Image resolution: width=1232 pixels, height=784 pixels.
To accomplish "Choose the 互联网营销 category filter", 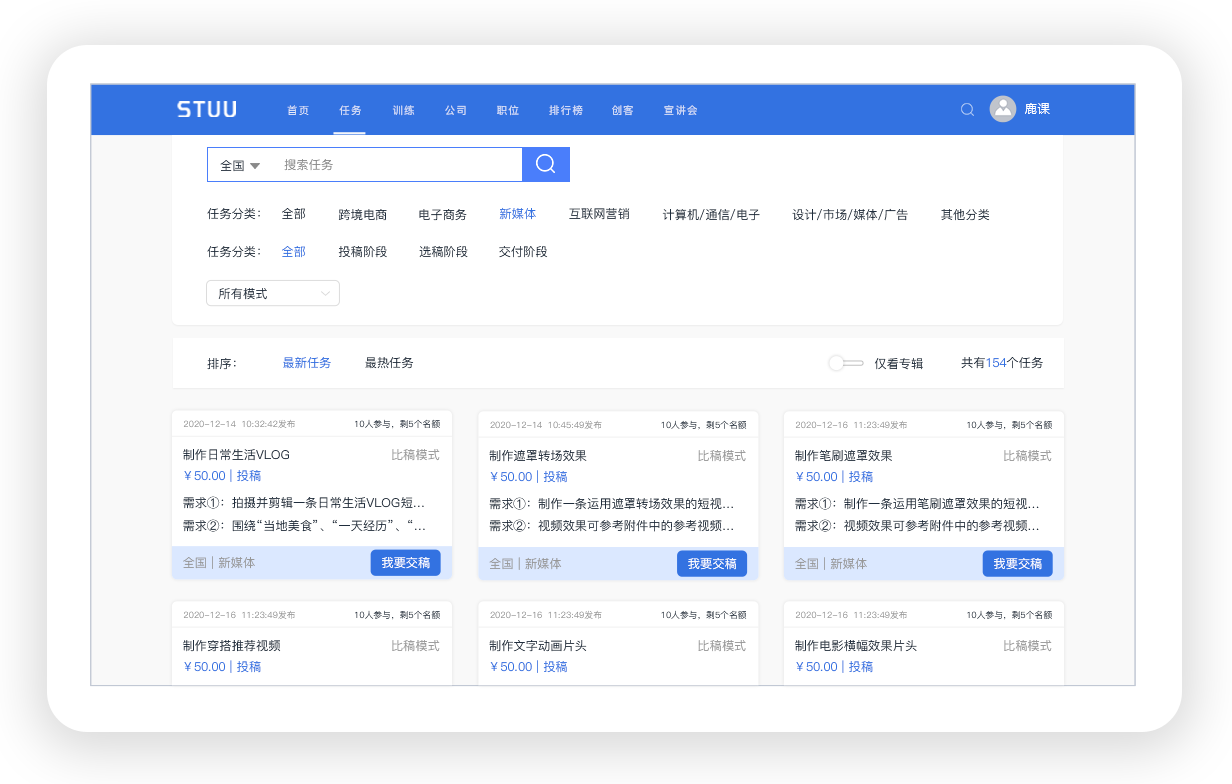I will point(599,214).
